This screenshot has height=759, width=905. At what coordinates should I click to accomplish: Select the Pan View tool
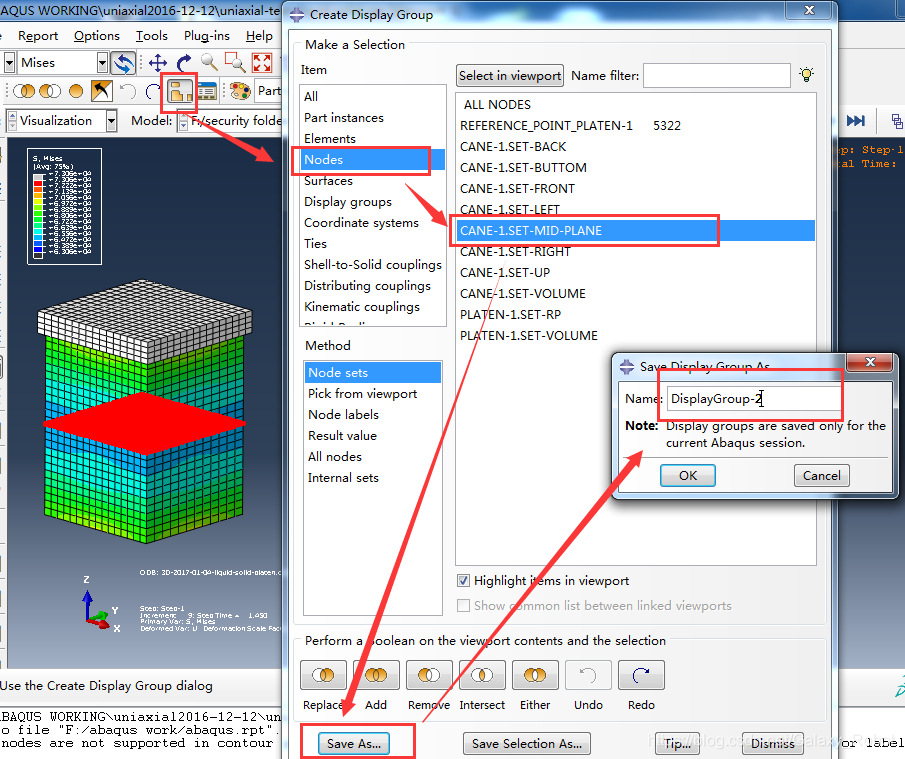pyautogui.click(x=158, y=63)
